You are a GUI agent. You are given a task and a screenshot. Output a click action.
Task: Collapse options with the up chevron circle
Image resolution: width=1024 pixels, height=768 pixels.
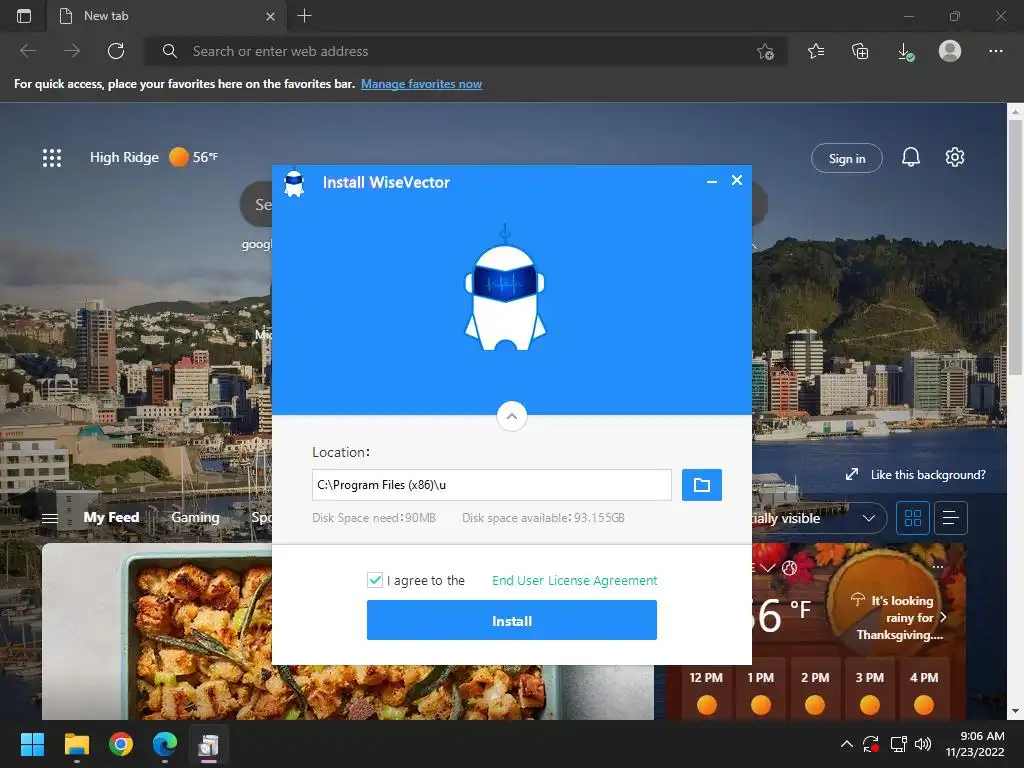pyautogui.click(x=512, y=416)
